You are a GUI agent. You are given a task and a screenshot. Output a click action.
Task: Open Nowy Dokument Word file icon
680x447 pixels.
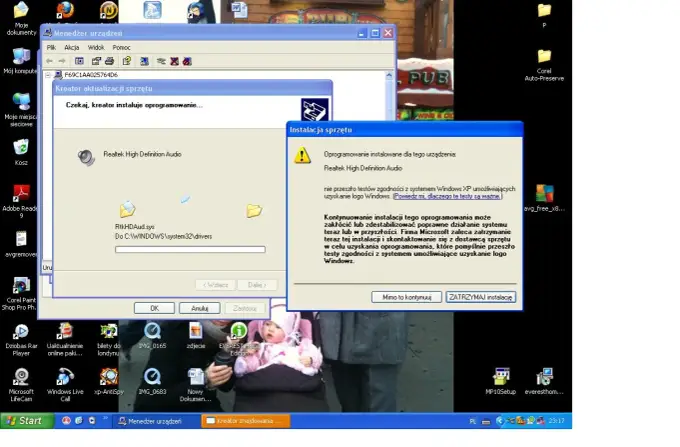click(195, 385)
